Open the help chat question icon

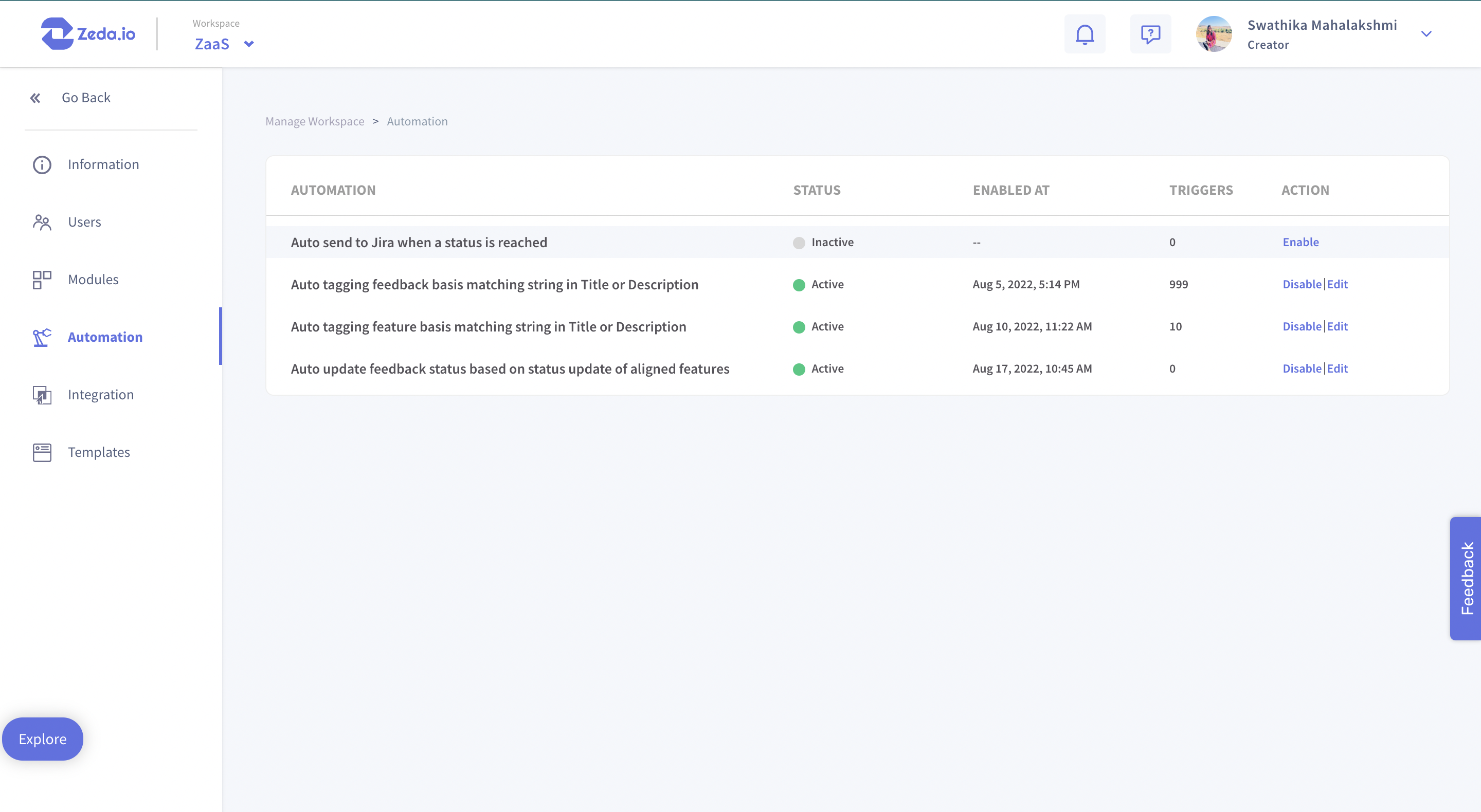click(x=1150, y=34)
